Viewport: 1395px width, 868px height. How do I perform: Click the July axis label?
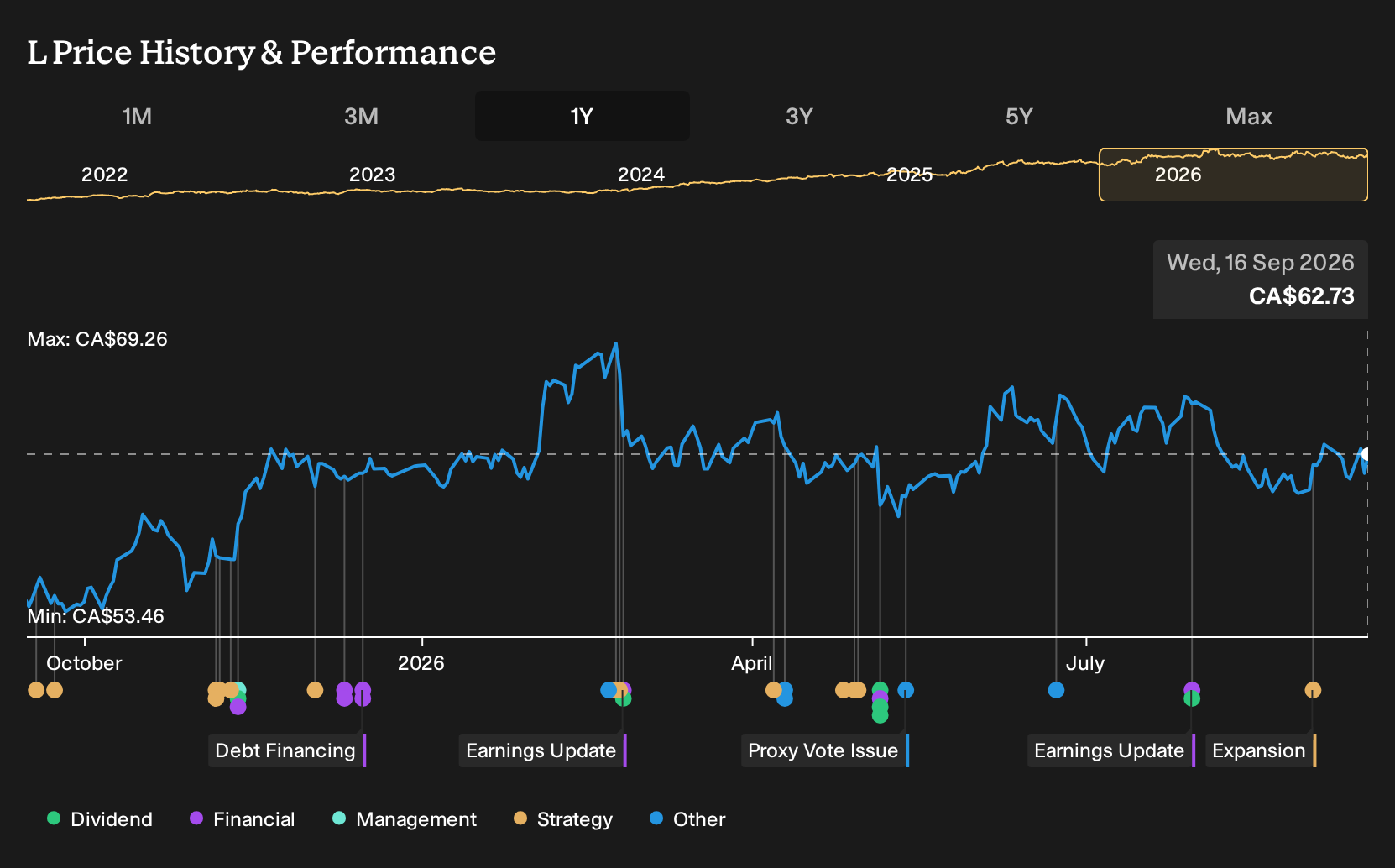pyautogui.click(x=1084, y=663)
